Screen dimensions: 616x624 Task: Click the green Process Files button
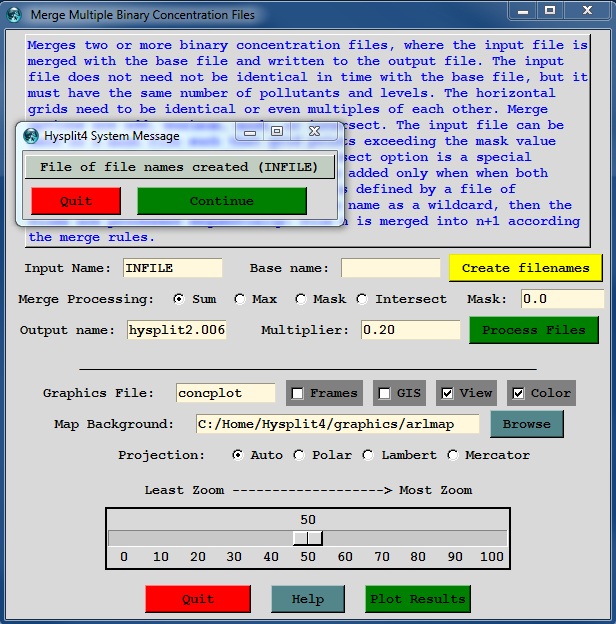533,330
